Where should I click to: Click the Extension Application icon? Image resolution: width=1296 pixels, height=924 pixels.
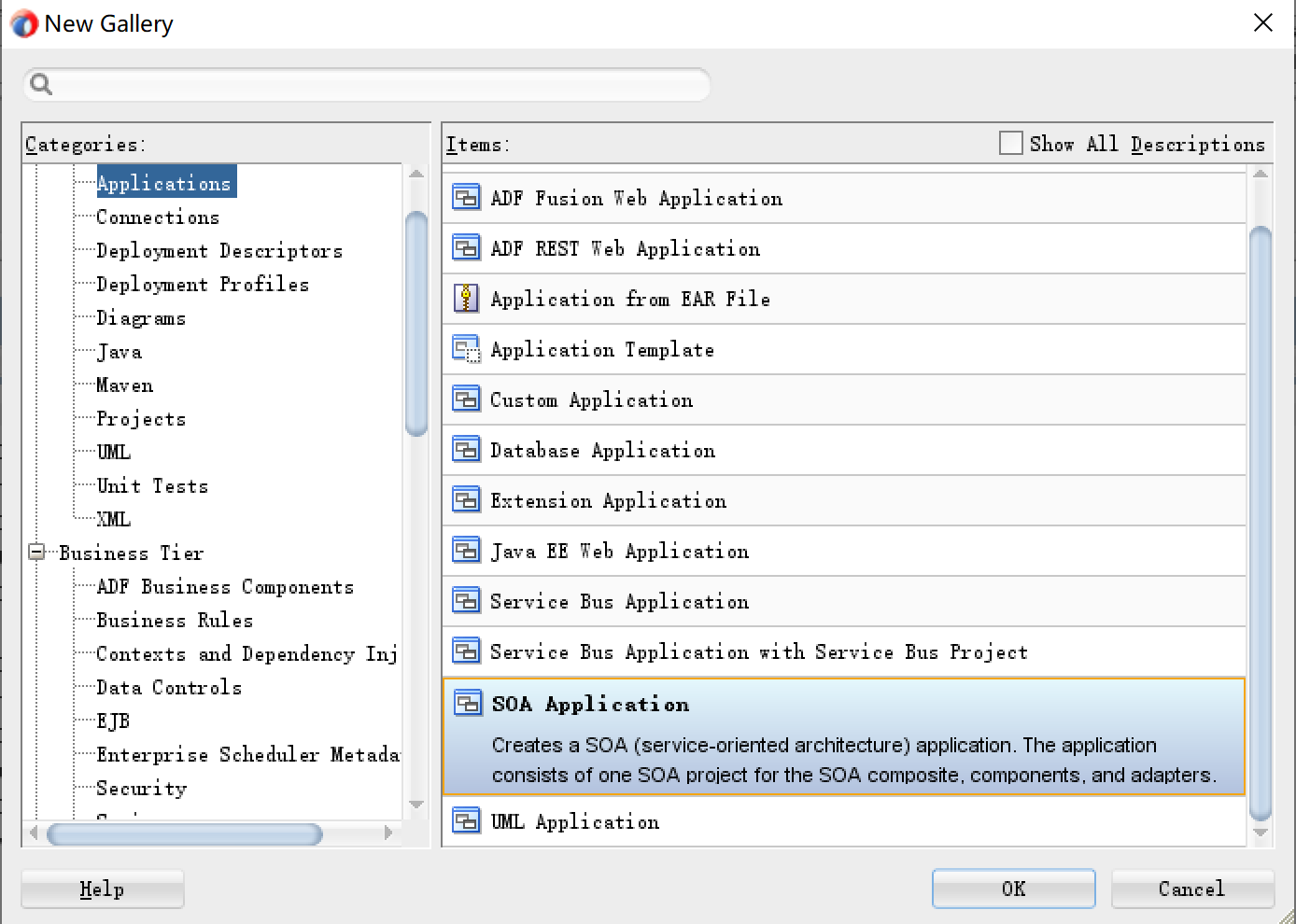pos(466,499)
